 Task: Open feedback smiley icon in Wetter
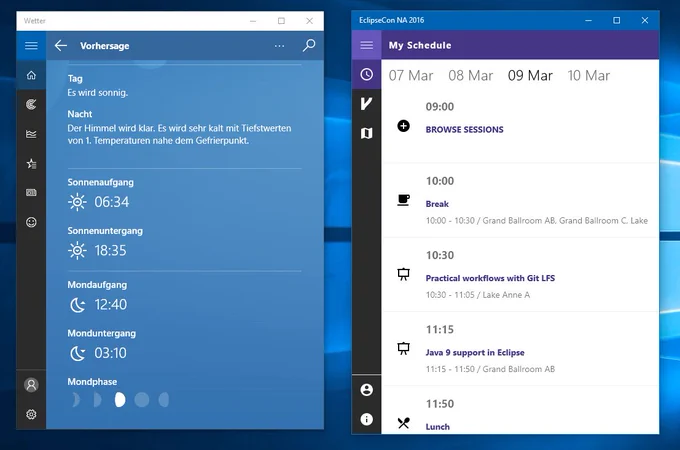pyautogui.click(x=31, y=222)
